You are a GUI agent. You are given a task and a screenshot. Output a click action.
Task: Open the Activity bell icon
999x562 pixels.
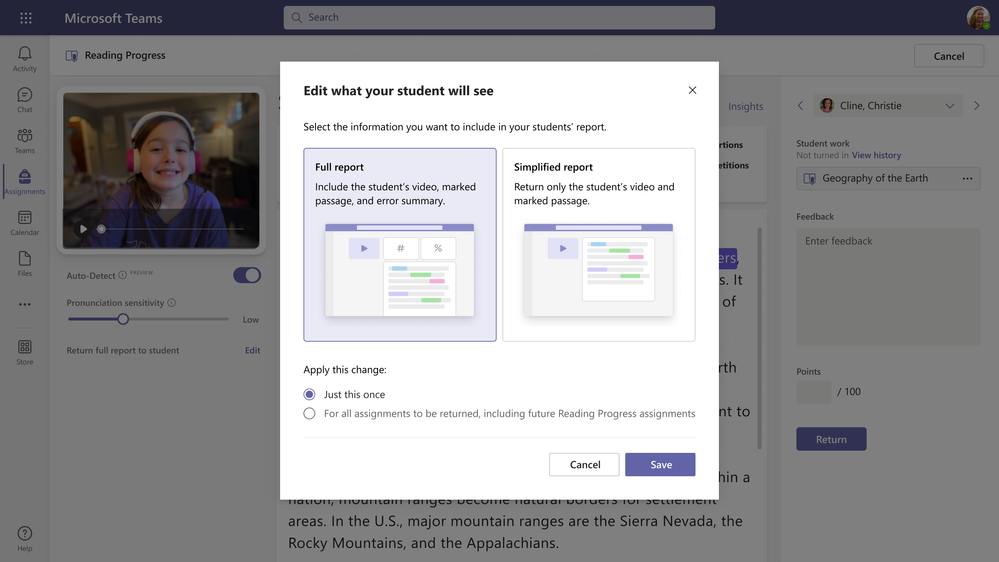coord(25,54)
